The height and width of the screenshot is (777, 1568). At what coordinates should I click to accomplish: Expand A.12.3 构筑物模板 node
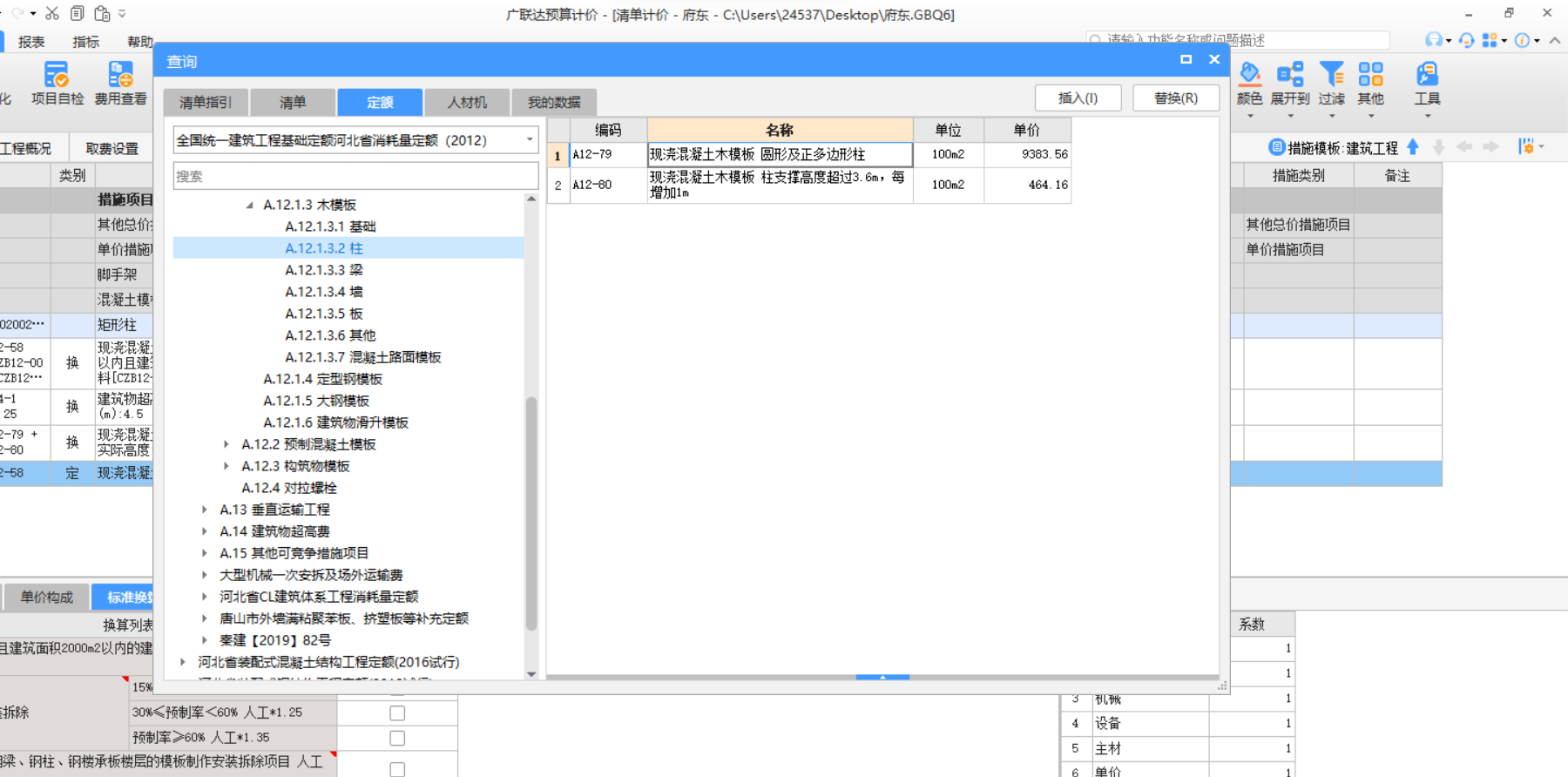click(x=226, y=466)
